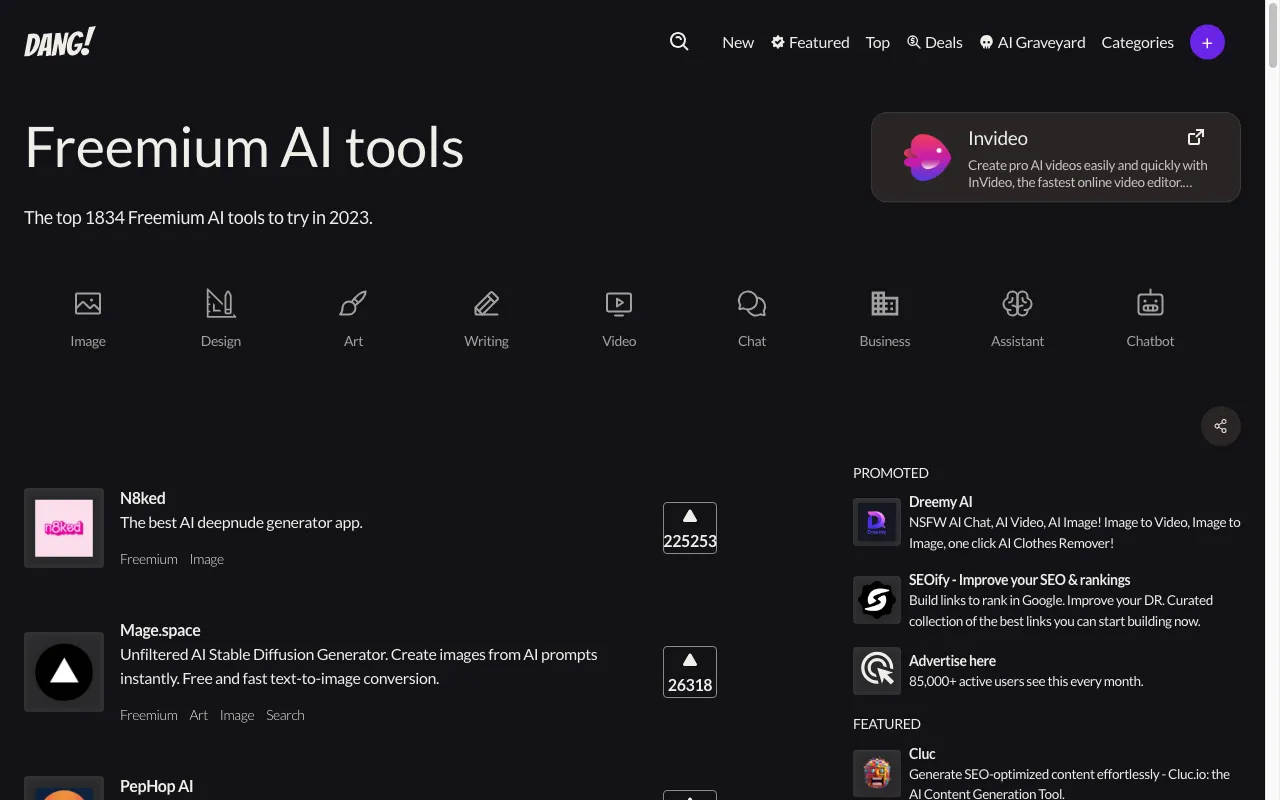Click the Image tag under Mage.space
This screenshot has height=800, width=1280.
(237, 715)
